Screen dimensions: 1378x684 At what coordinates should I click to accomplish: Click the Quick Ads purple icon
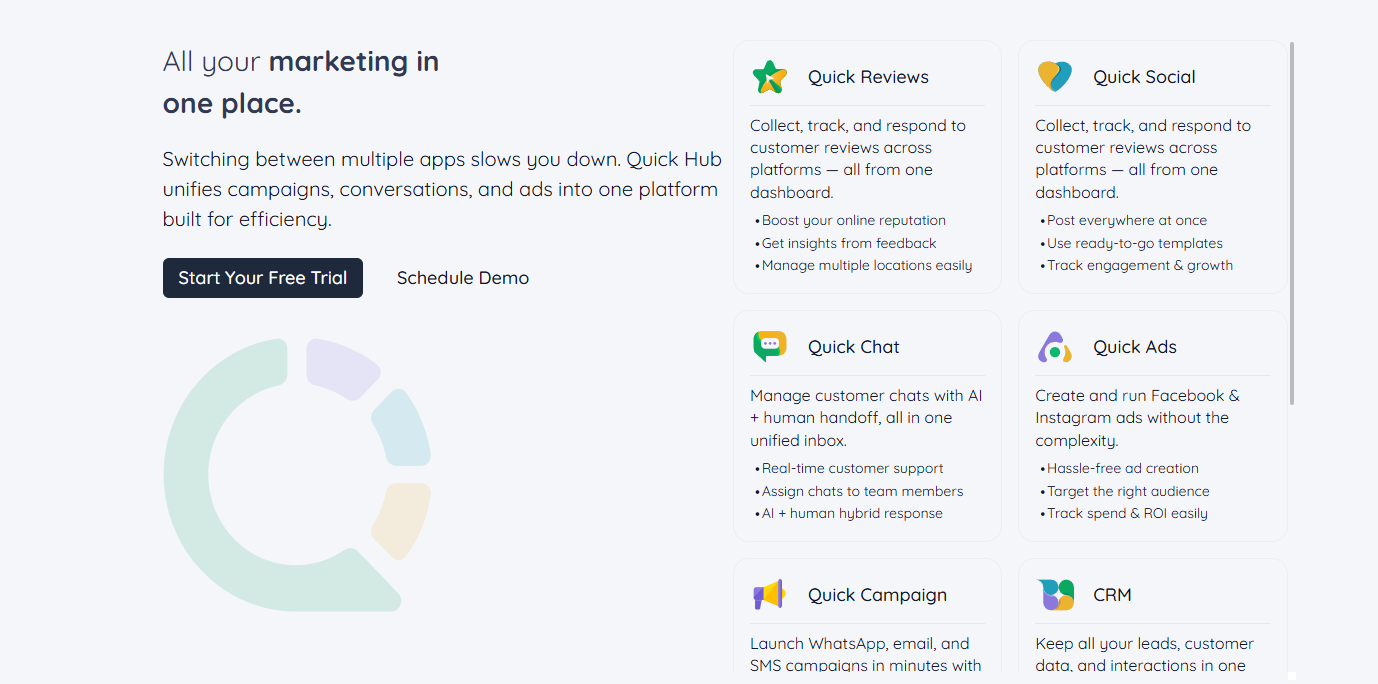1054,347
